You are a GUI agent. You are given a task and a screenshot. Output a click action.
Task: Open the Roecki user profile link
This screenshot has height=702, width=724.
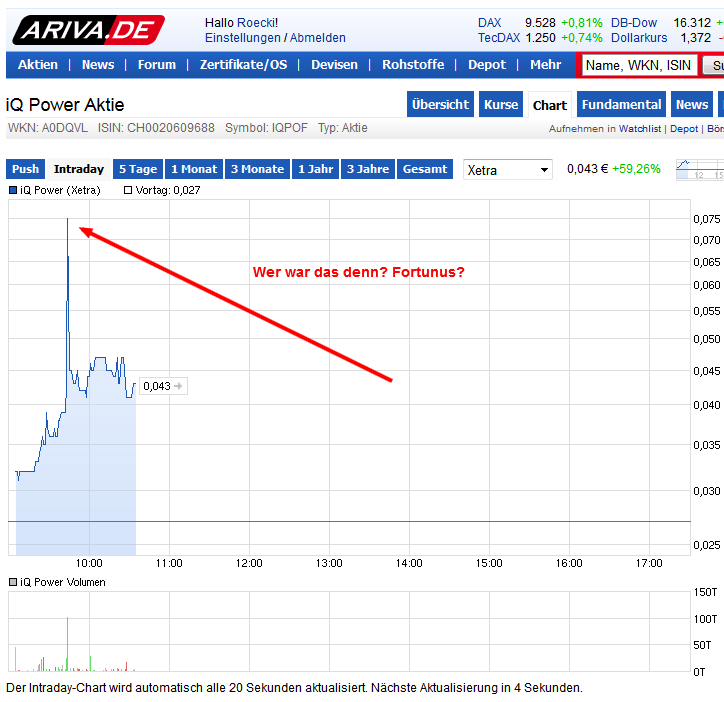pyautogui.click(x=256, y=23)
